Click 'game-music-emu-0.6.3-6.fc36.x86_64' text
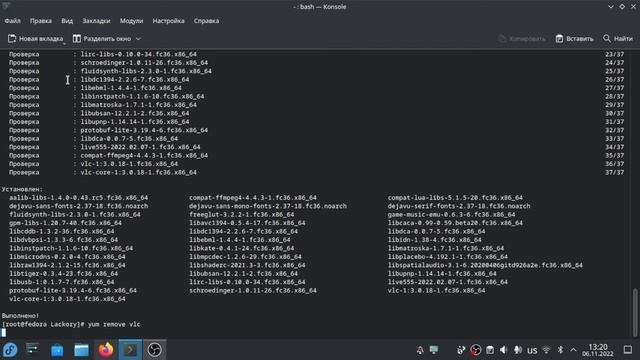 pyautogui.click(x=451, y=215)
